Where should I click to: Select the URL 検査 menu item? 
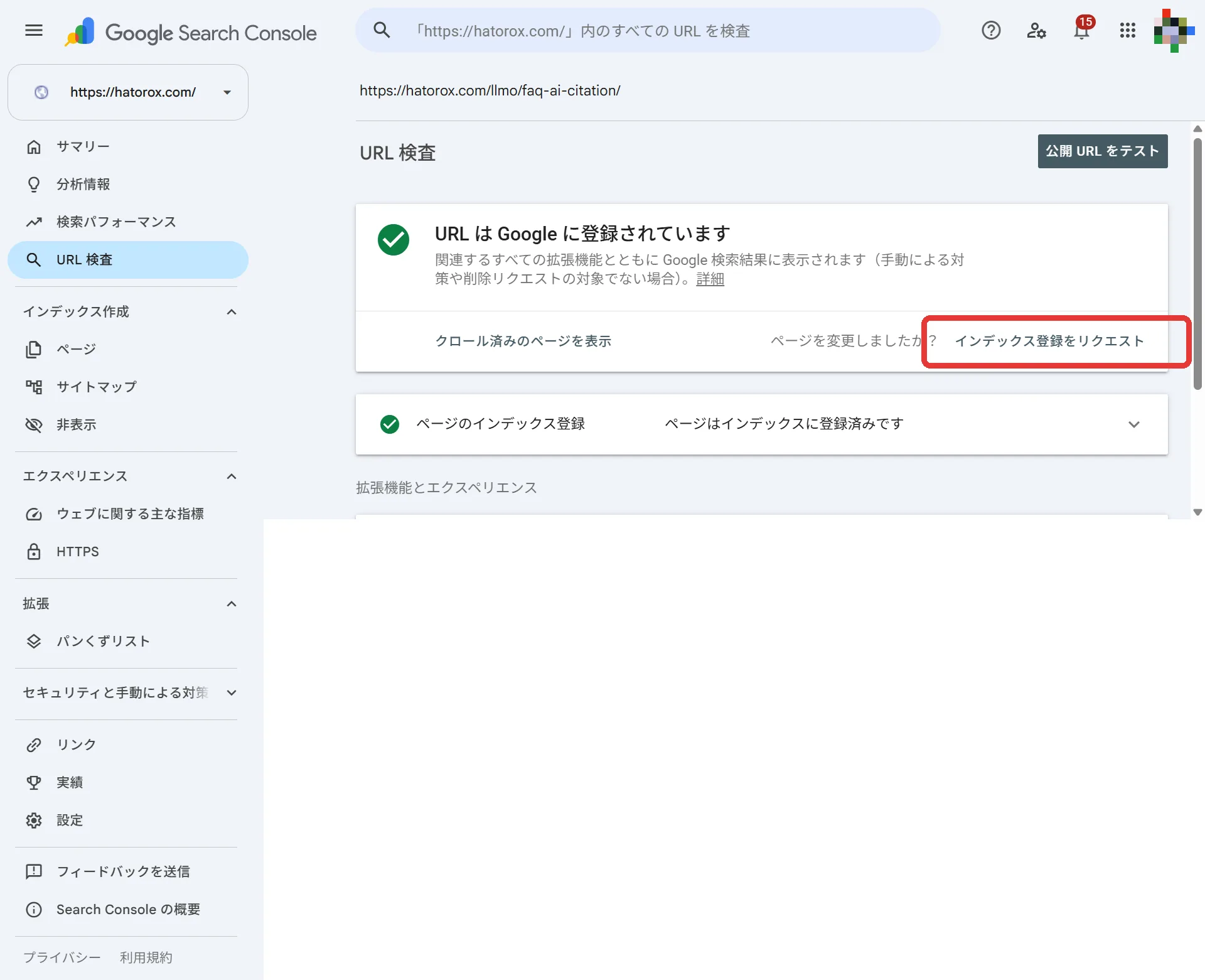point(128,260)
